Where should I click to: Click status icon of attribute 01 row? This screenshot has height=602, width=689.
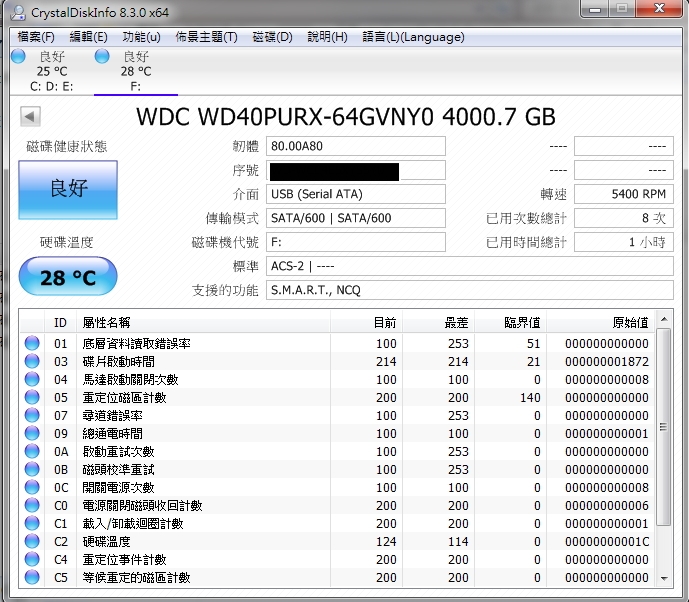[x=32, y=343]
